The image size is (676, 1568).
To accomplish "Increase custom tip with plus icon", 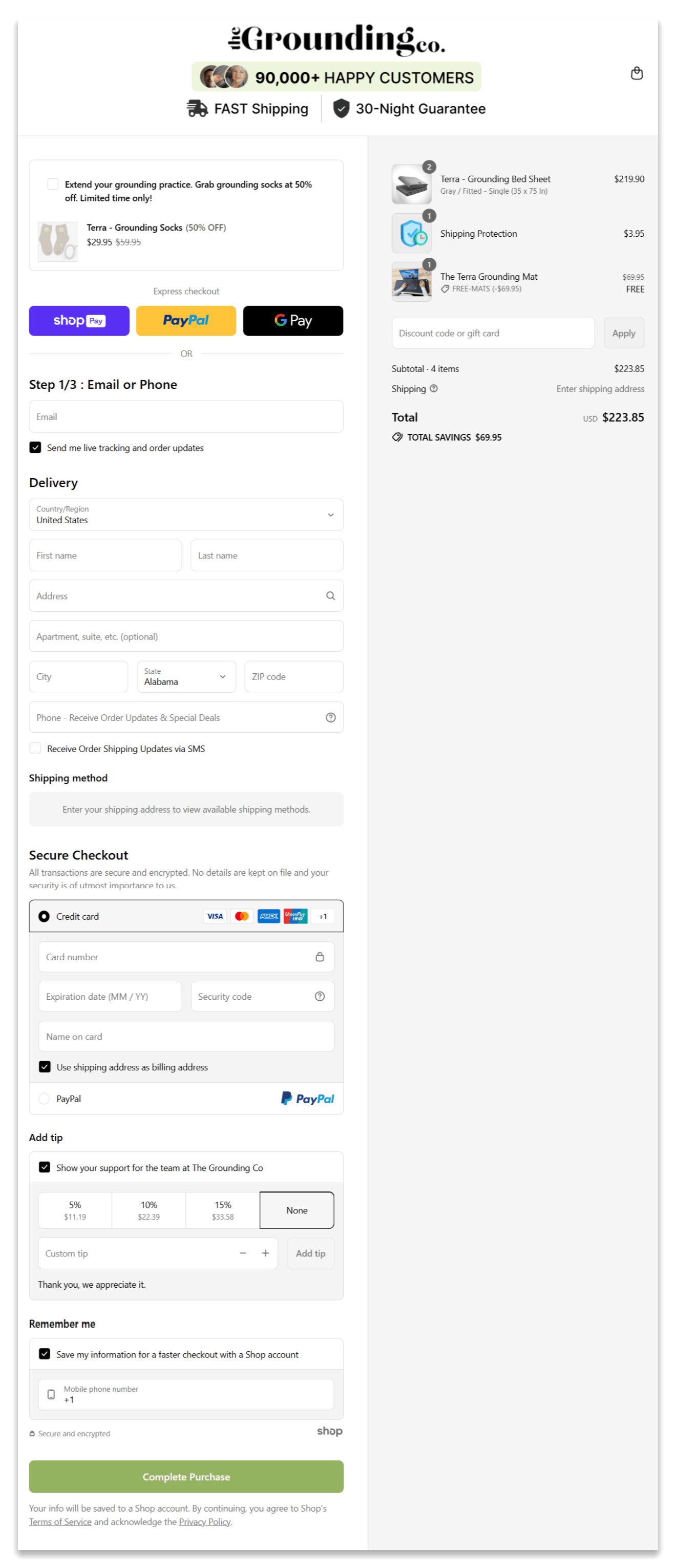I will pos(265,1253).
